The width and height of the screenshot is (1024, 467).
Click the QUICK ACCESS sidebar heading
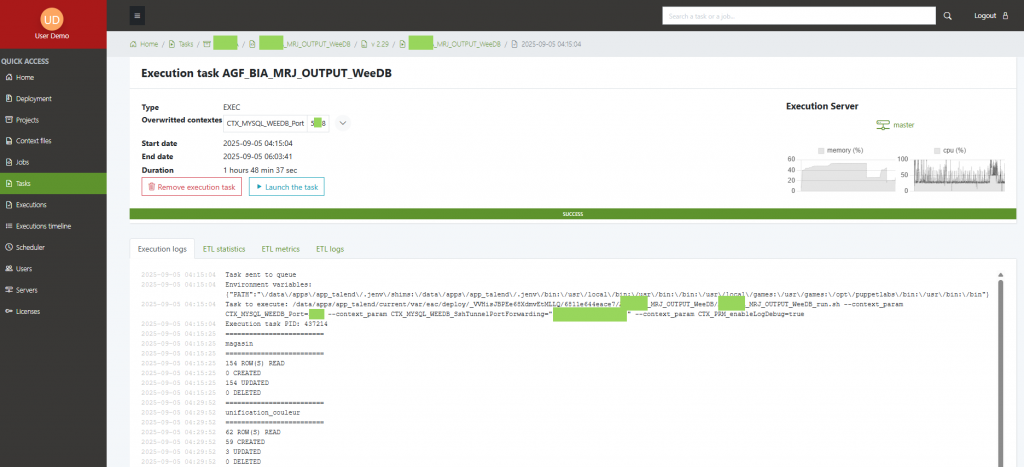point(25,61)
